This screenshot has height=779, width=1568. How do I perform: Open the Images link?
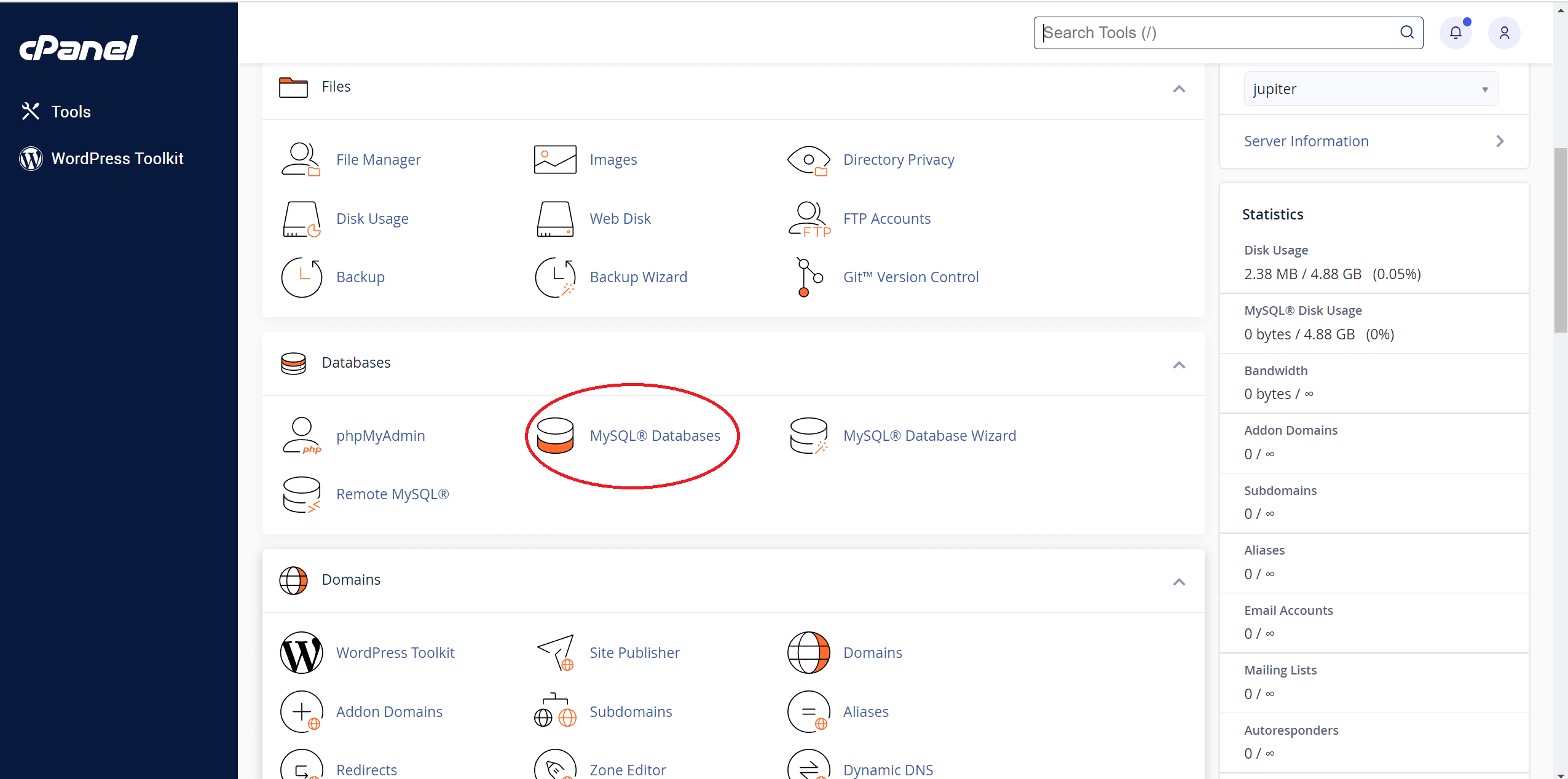pyautogui.click(x=613, y=160)
